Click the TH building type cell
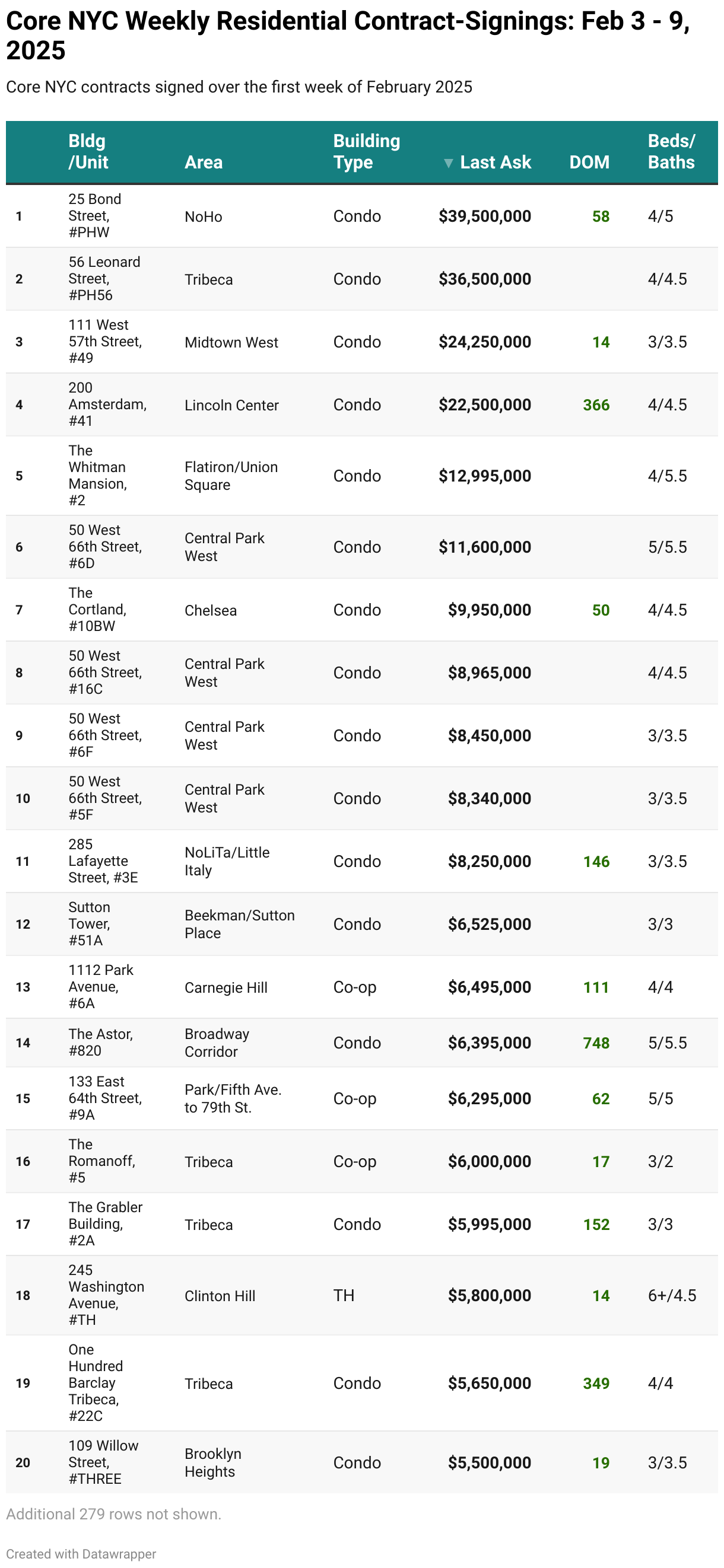The width and height of the screenshot is (724, 1568). pos(344,1295)
